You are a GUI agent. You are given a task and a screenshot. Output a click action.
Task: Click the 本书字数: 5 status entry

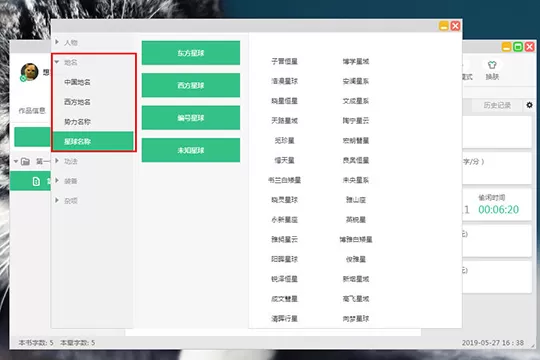(x=36, y=342)
